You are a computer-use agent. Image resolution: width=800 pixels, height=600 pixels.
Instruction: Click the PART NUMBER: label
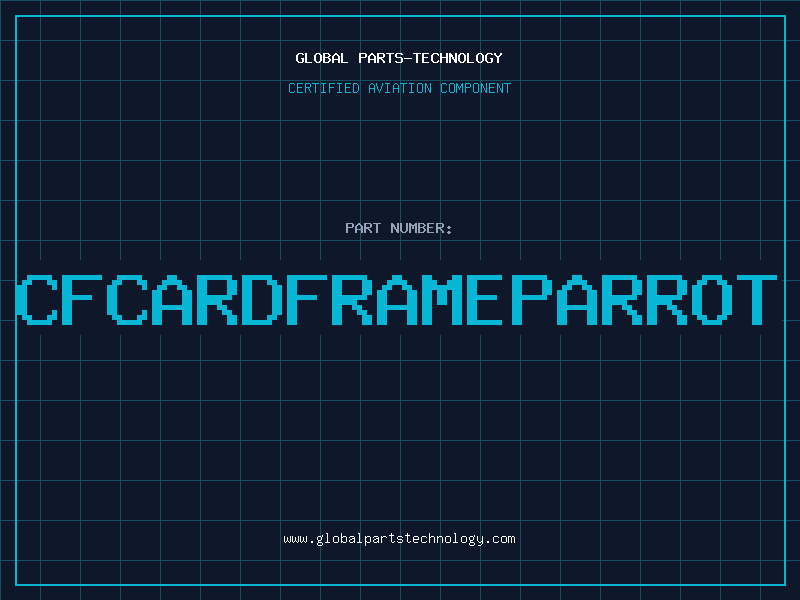[x=399, y=228]
